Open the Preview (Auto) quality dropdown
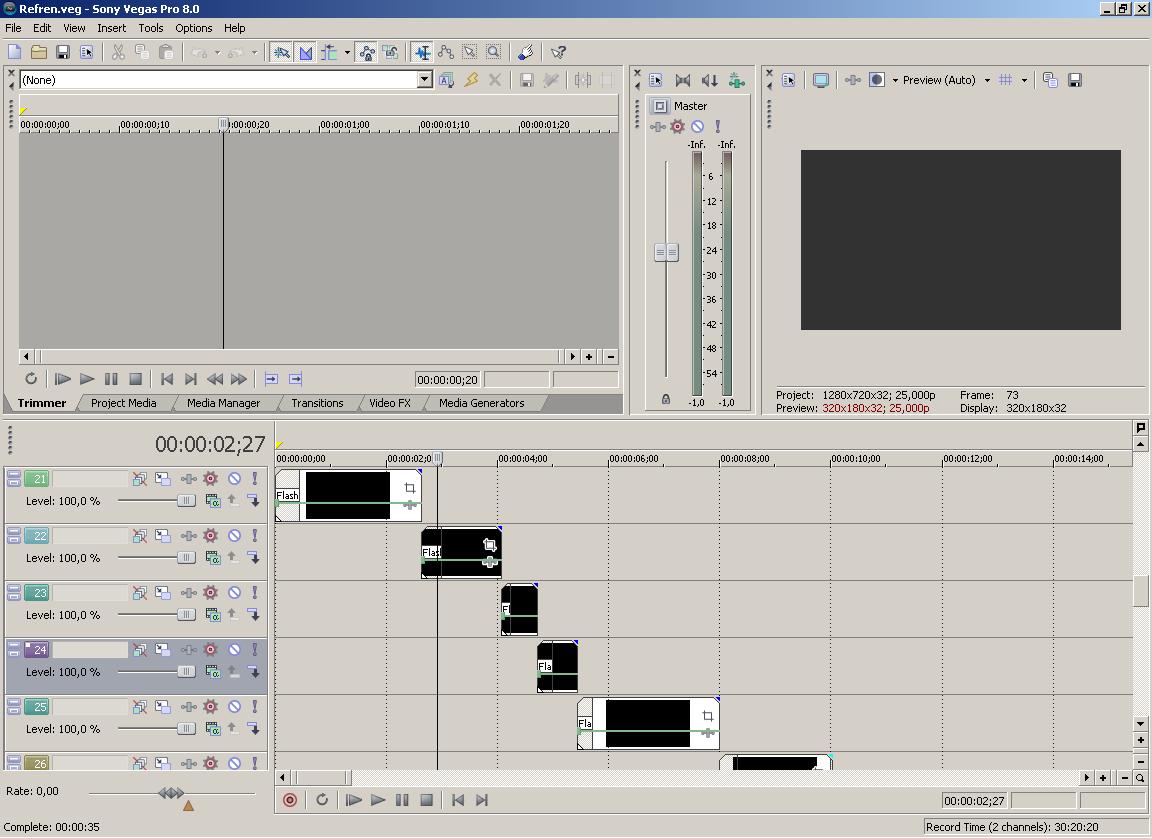This screenshot has height=839, width=1152. [988, 80]
